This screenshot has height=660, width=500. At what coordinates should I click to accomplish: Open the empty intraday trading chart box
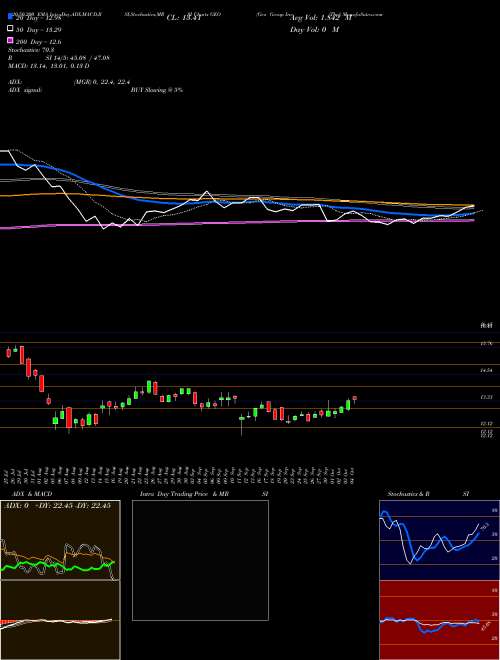[200, 560]
